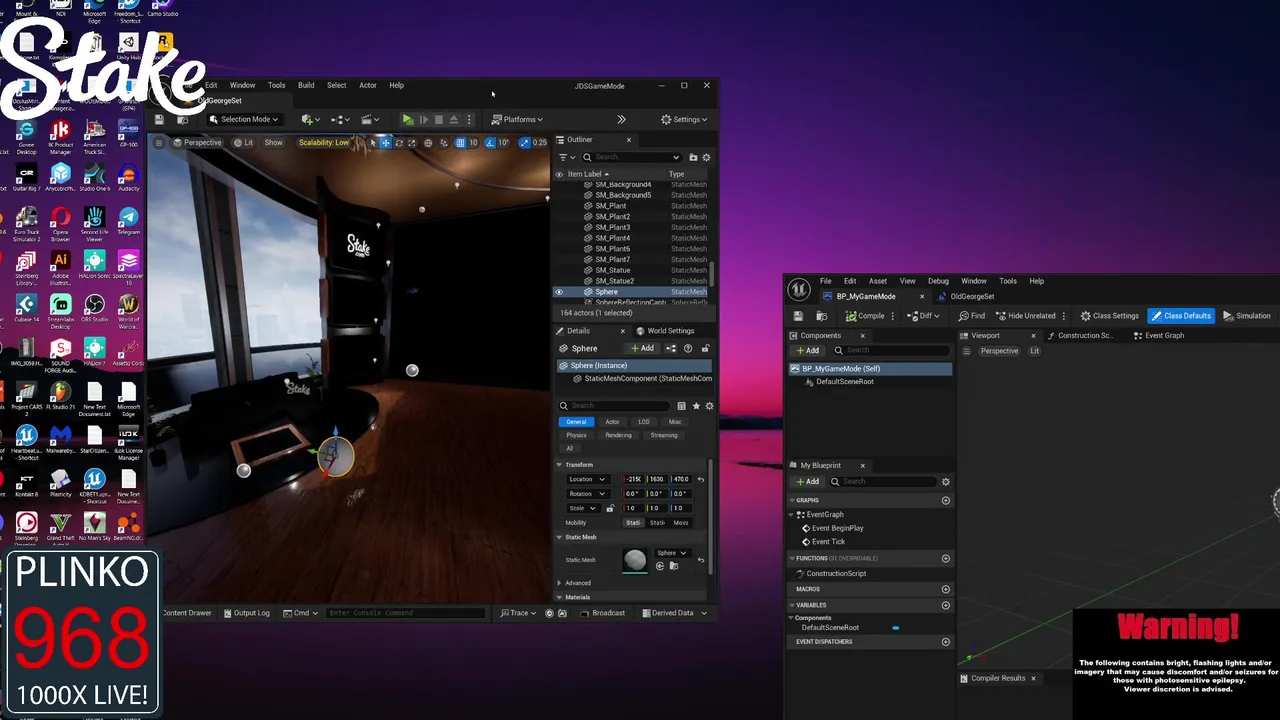Start Play in Editor with green play button

[407, 119]
